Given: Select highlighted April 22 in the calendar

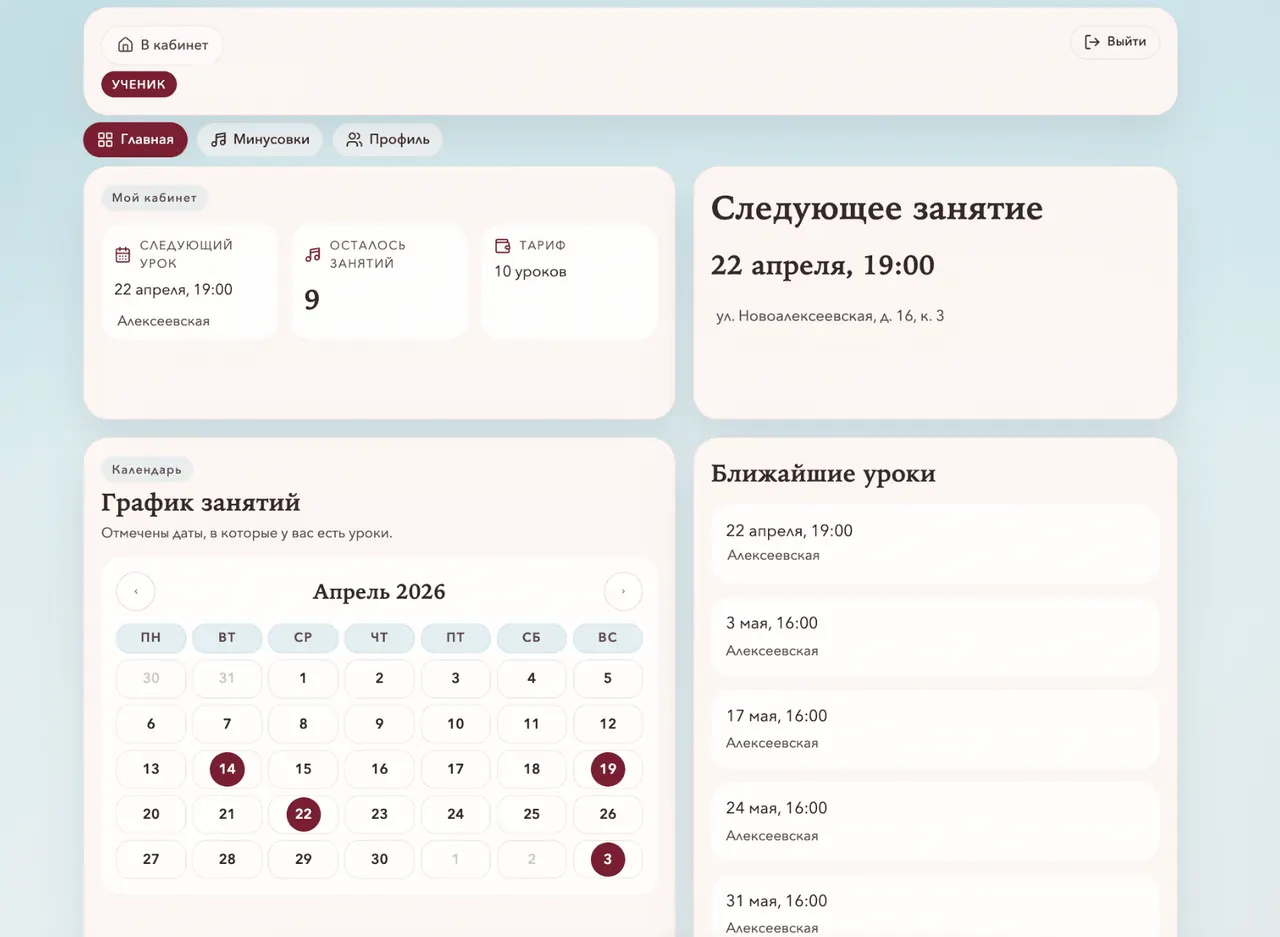Looking at the screenshot, I should 303,814.
